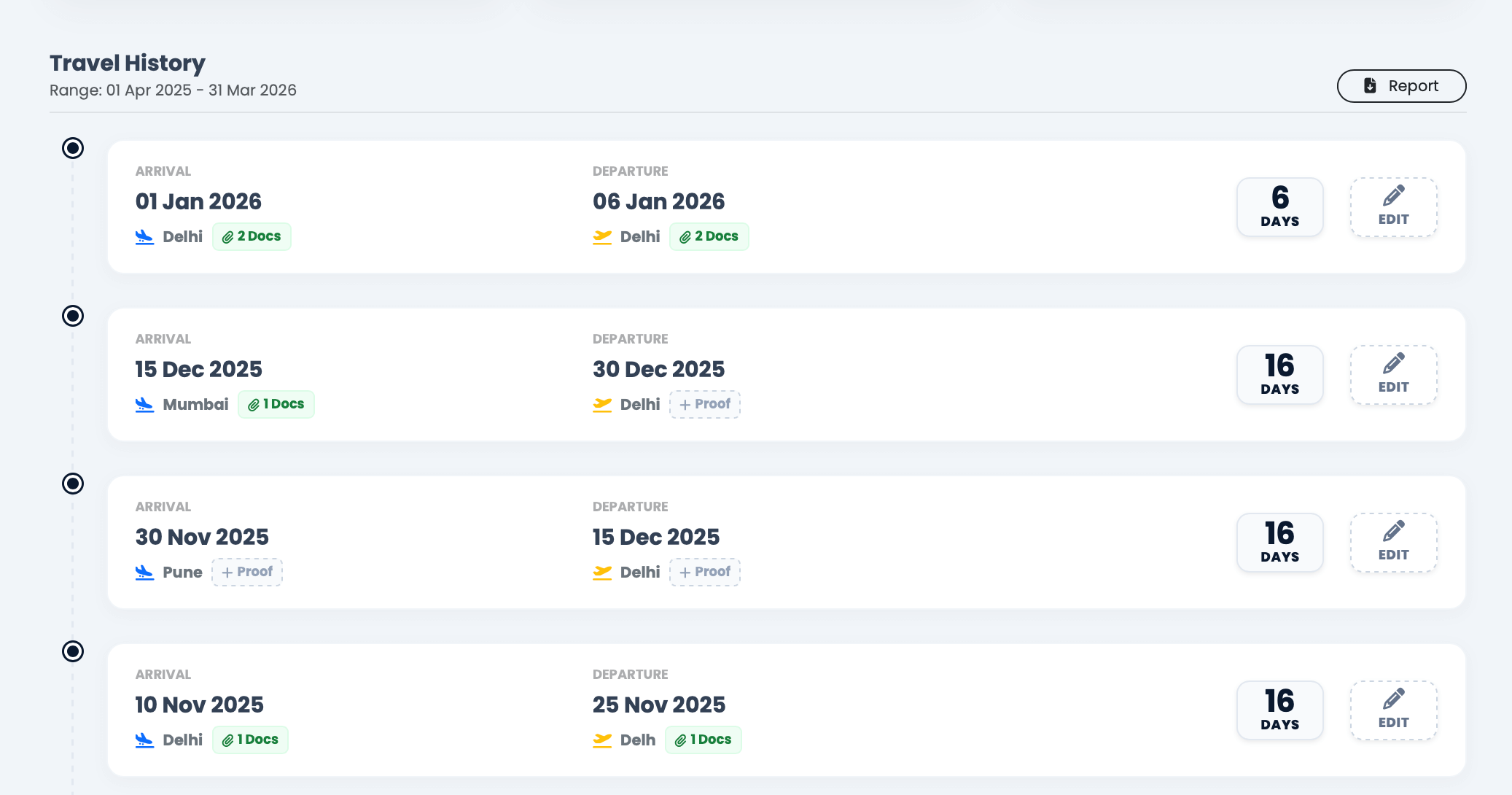Edit the 10 Nov 2025 trip
The width and height of the screenshot is (1512, 795).
click(1393, 710)
